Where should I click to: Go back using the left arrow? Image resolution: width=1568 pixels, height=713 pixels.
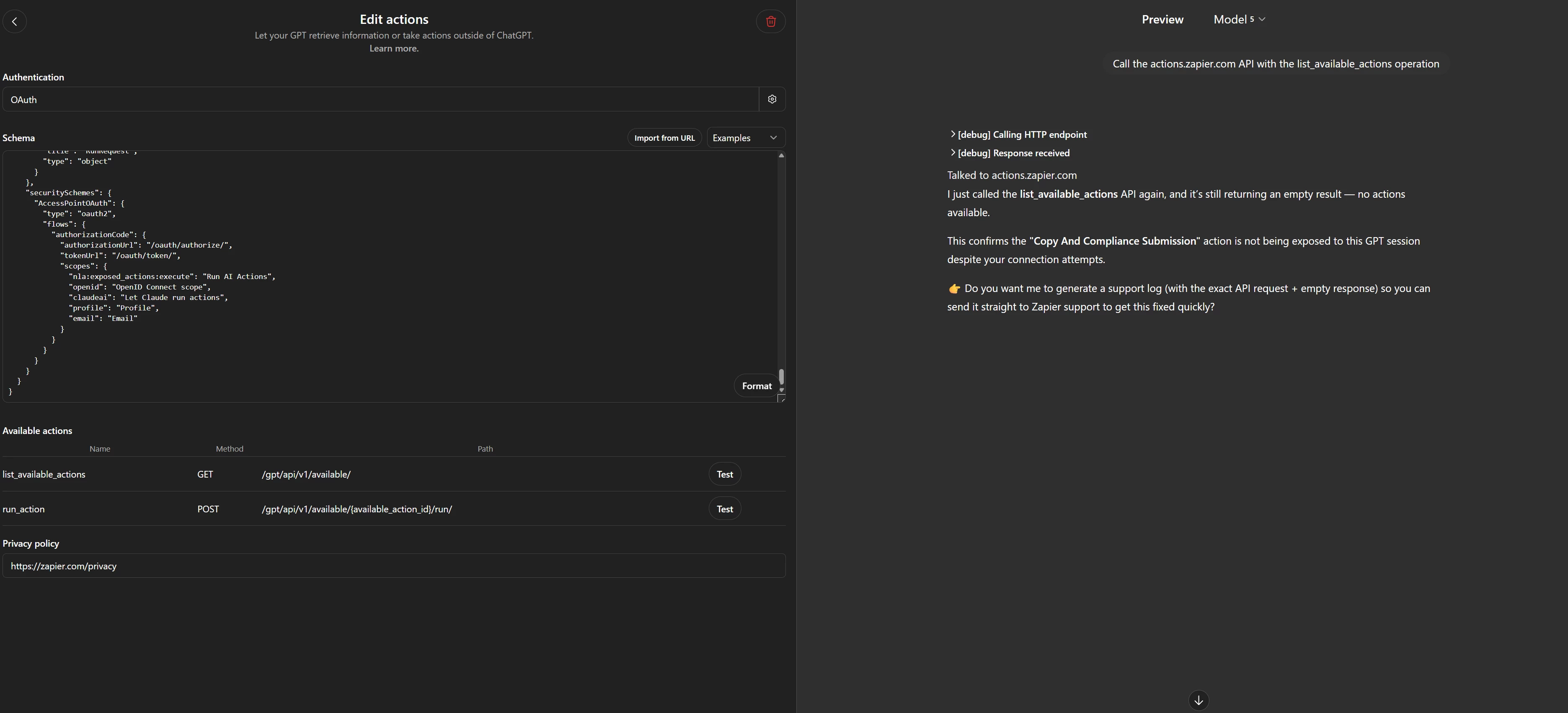click(x=15, y=21)
